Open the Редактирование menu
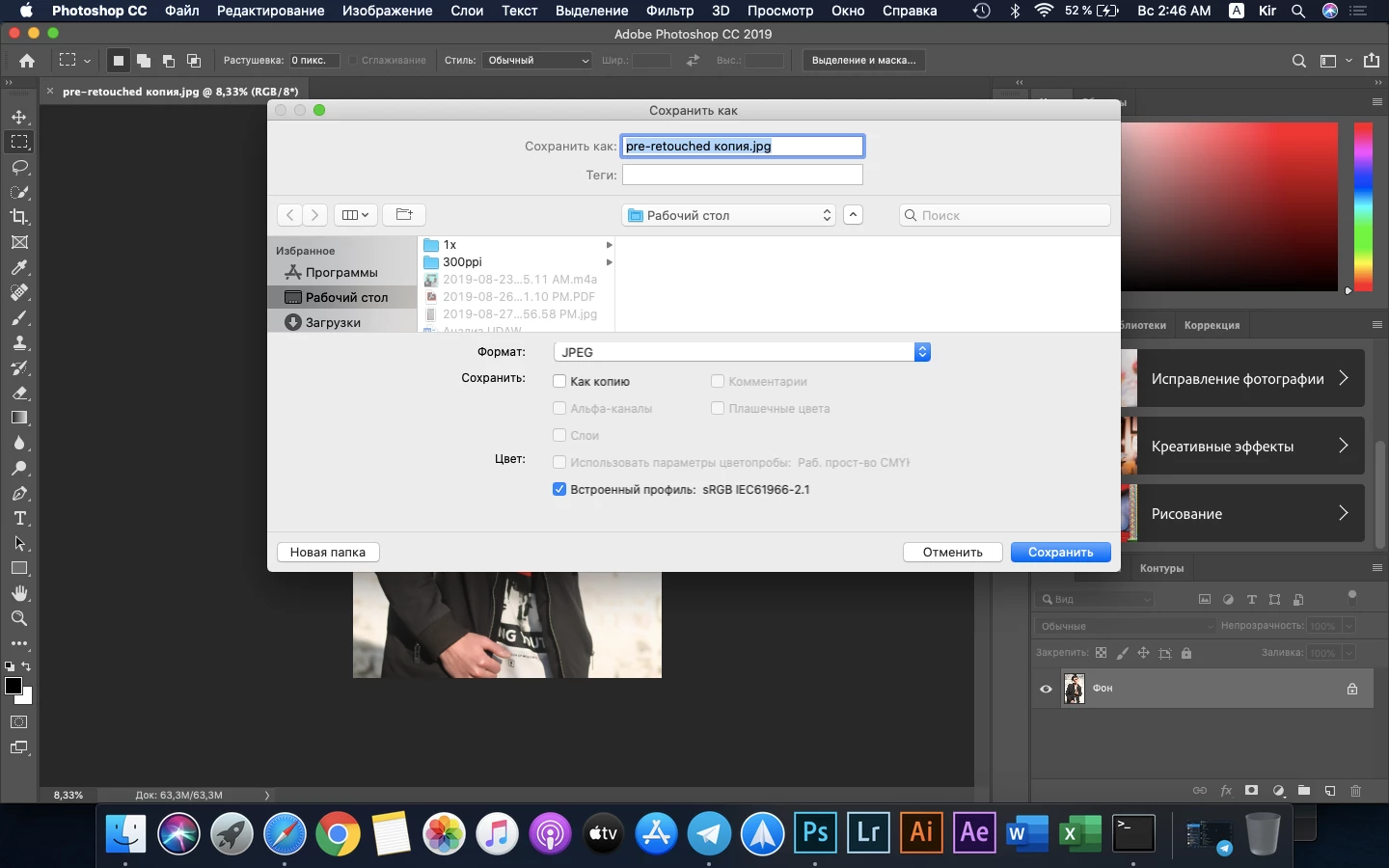1389x868 pixels. [x=270, y=11]
